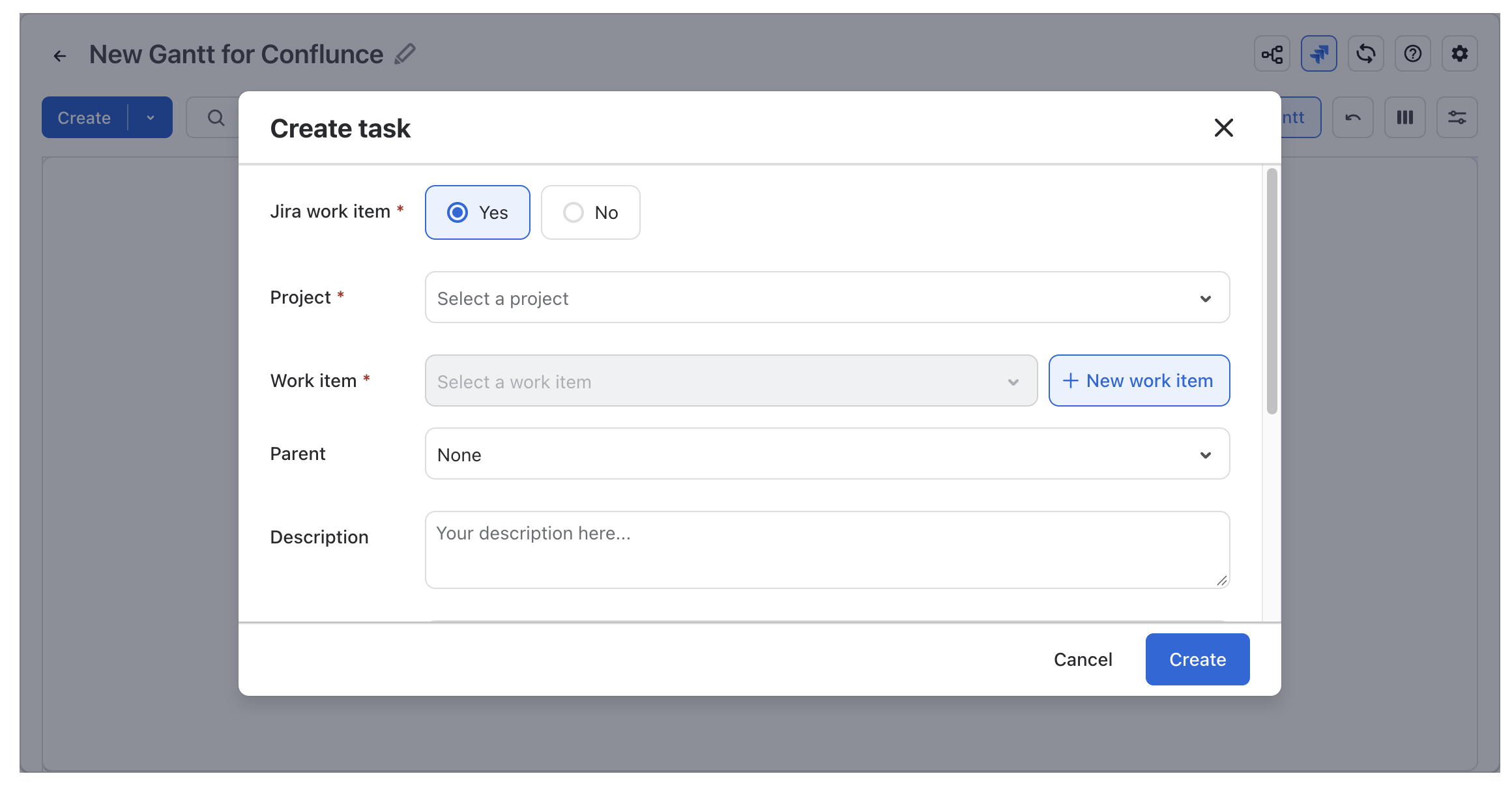
Task: Click the Jira icon button in the header
Action: point(1318,53)
